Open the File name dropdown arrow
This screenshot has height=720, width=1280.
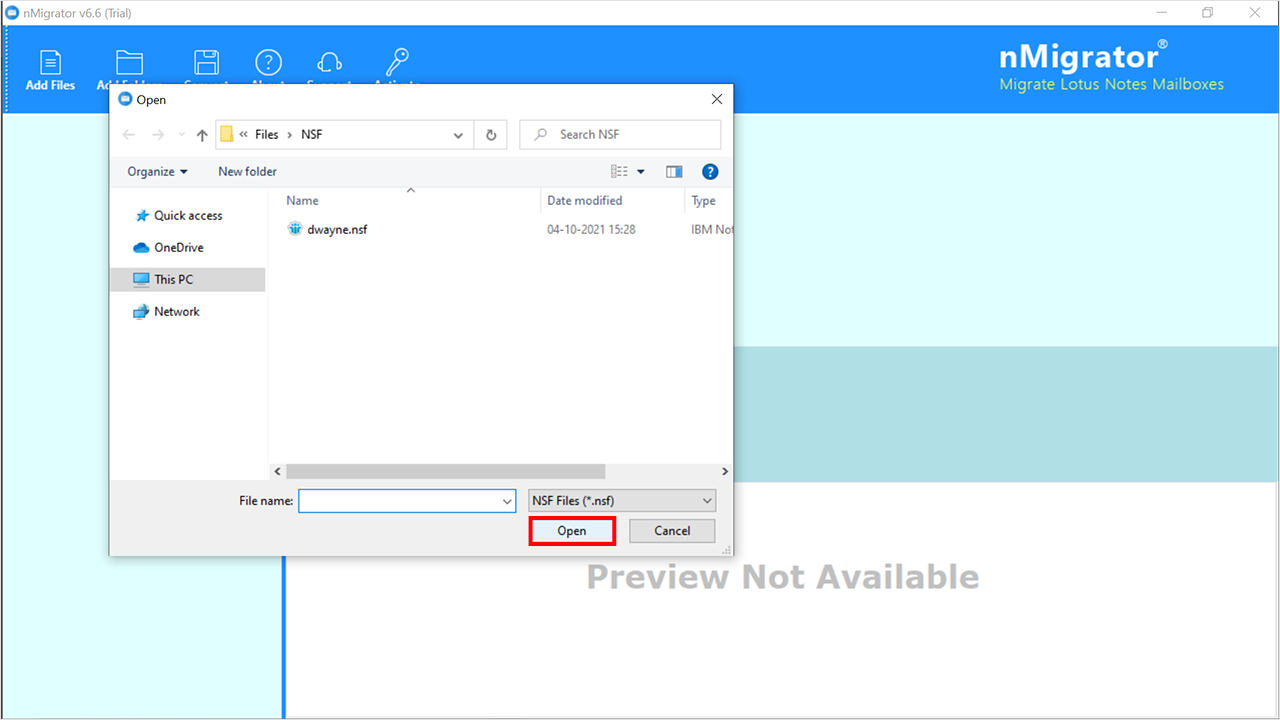pyautogui.click(x=507, y=500)
